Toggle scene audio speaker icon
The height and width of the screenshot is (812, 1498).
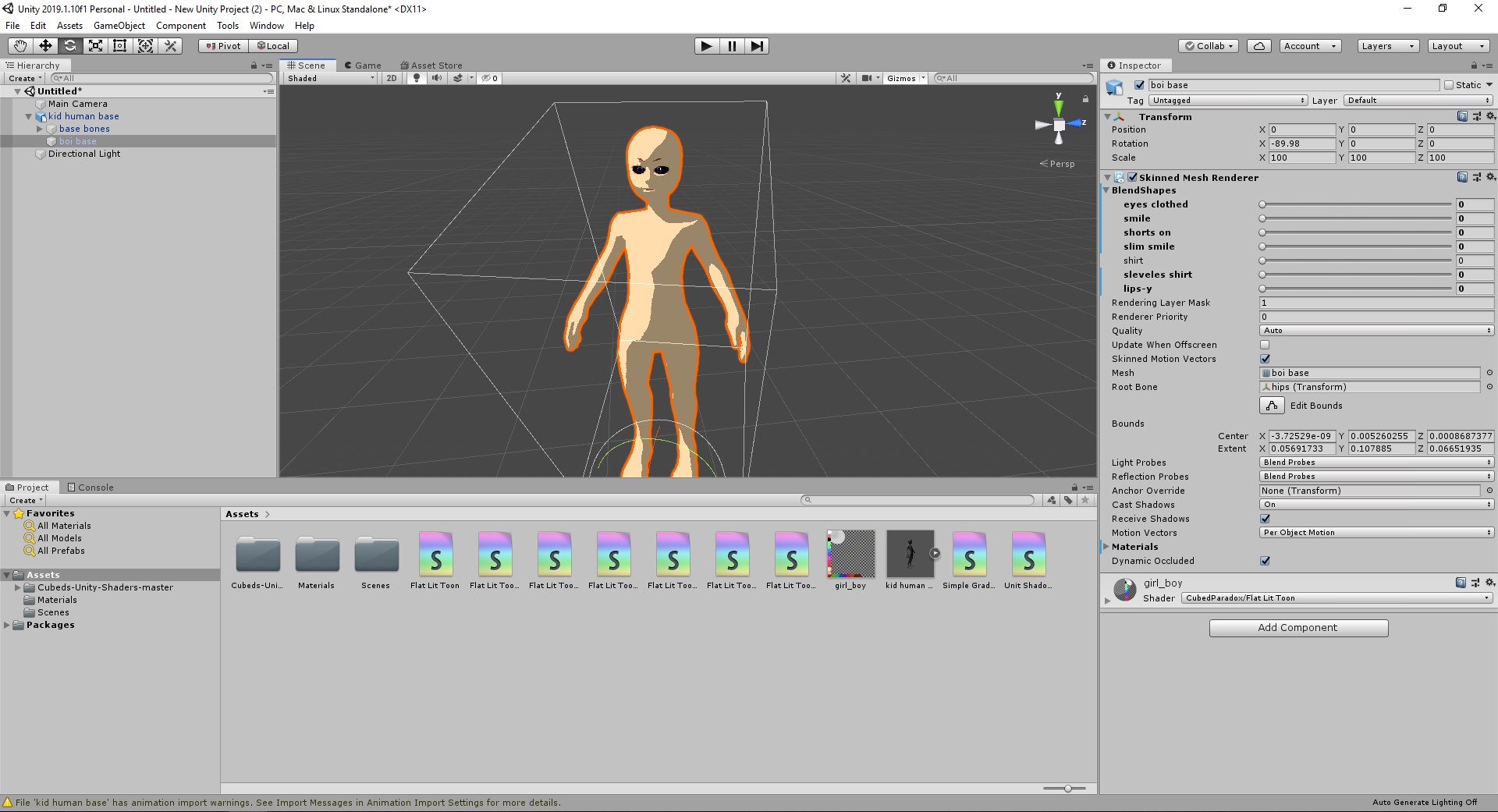(437, 78)
